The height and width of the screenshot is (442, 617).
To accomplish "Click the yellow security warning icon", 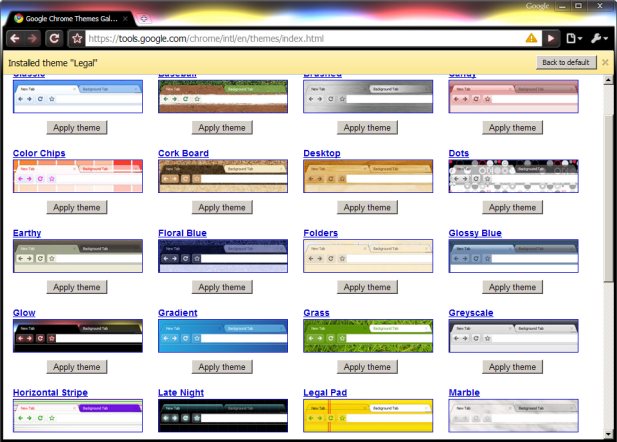I will point(531,38).
